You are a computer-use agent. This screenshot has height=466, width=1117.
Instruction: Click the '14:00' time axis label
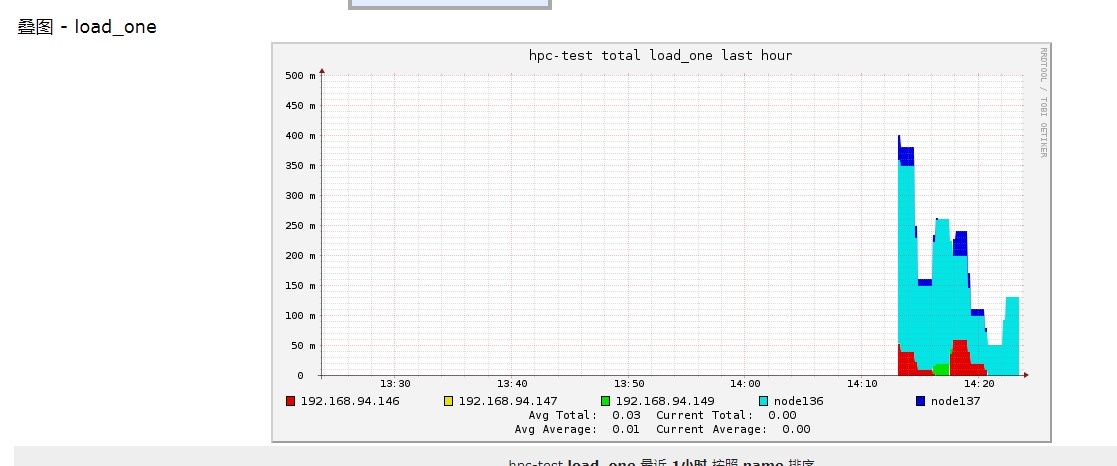744,384
